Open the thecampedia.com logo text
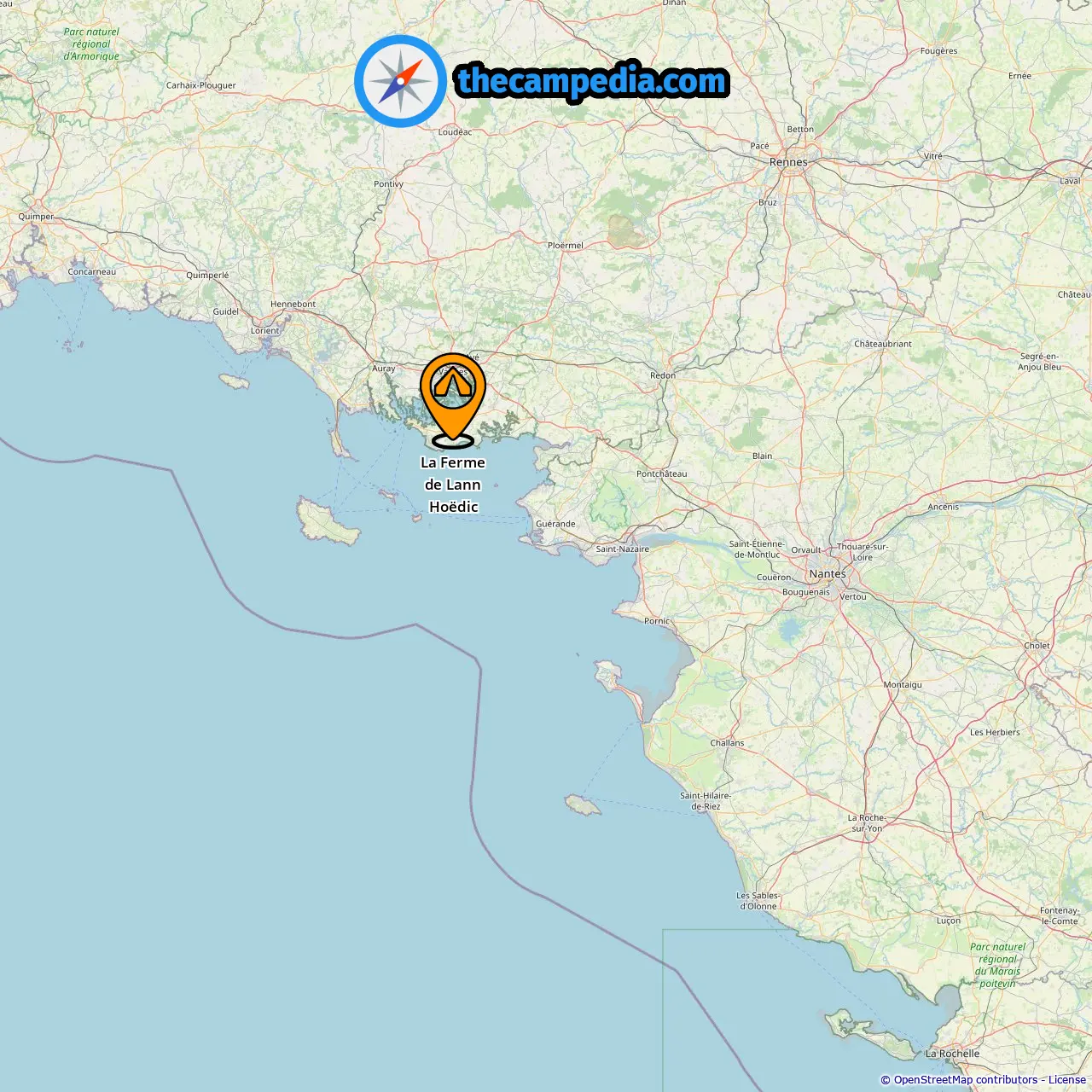This screenshot has width=1092, height=1092. (592, 81)
